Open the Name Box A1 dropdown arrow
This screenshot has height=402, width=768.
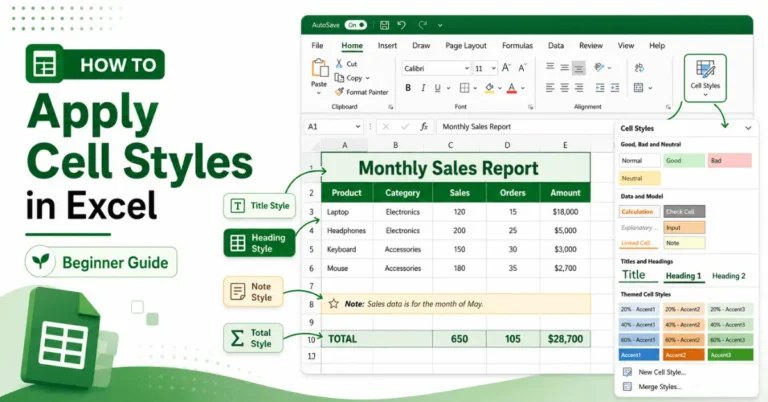(358, 126)
